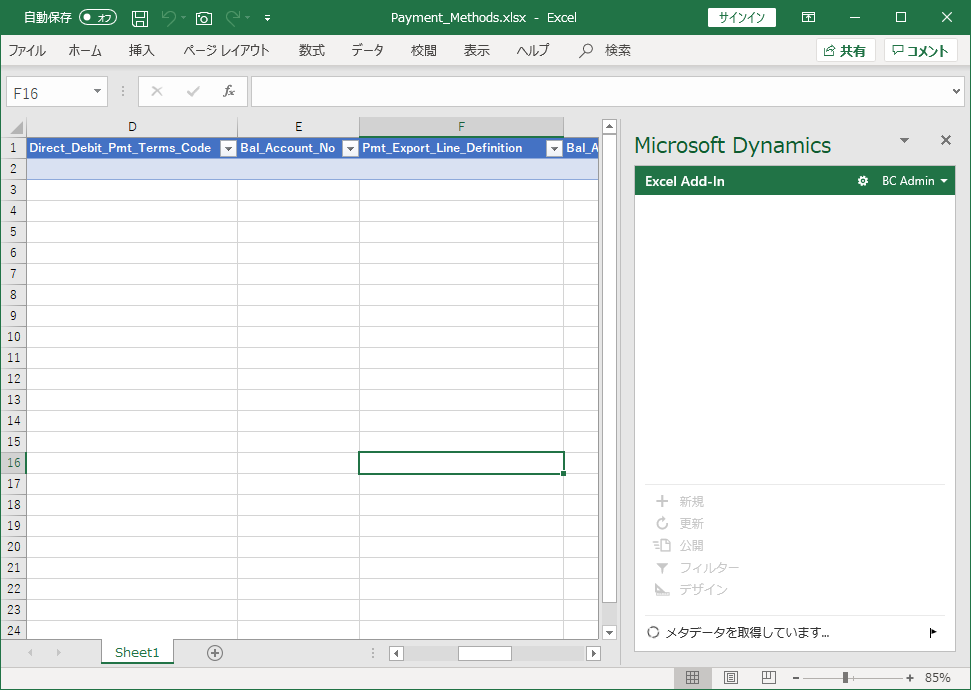The image size is (971, 690).
Task: Open the 数式 tab
Action: point(311,50)
